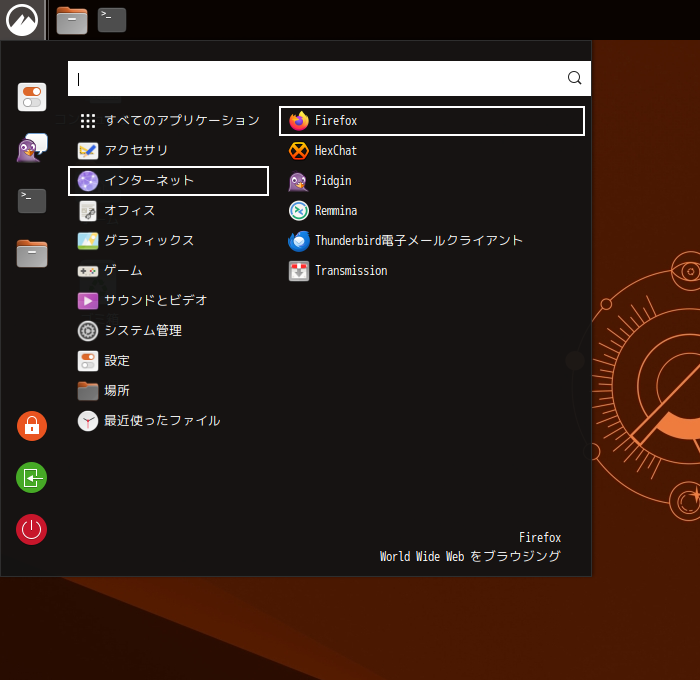
Task: Select the サウンドとビデオ category
Action: tap(168, 300)
